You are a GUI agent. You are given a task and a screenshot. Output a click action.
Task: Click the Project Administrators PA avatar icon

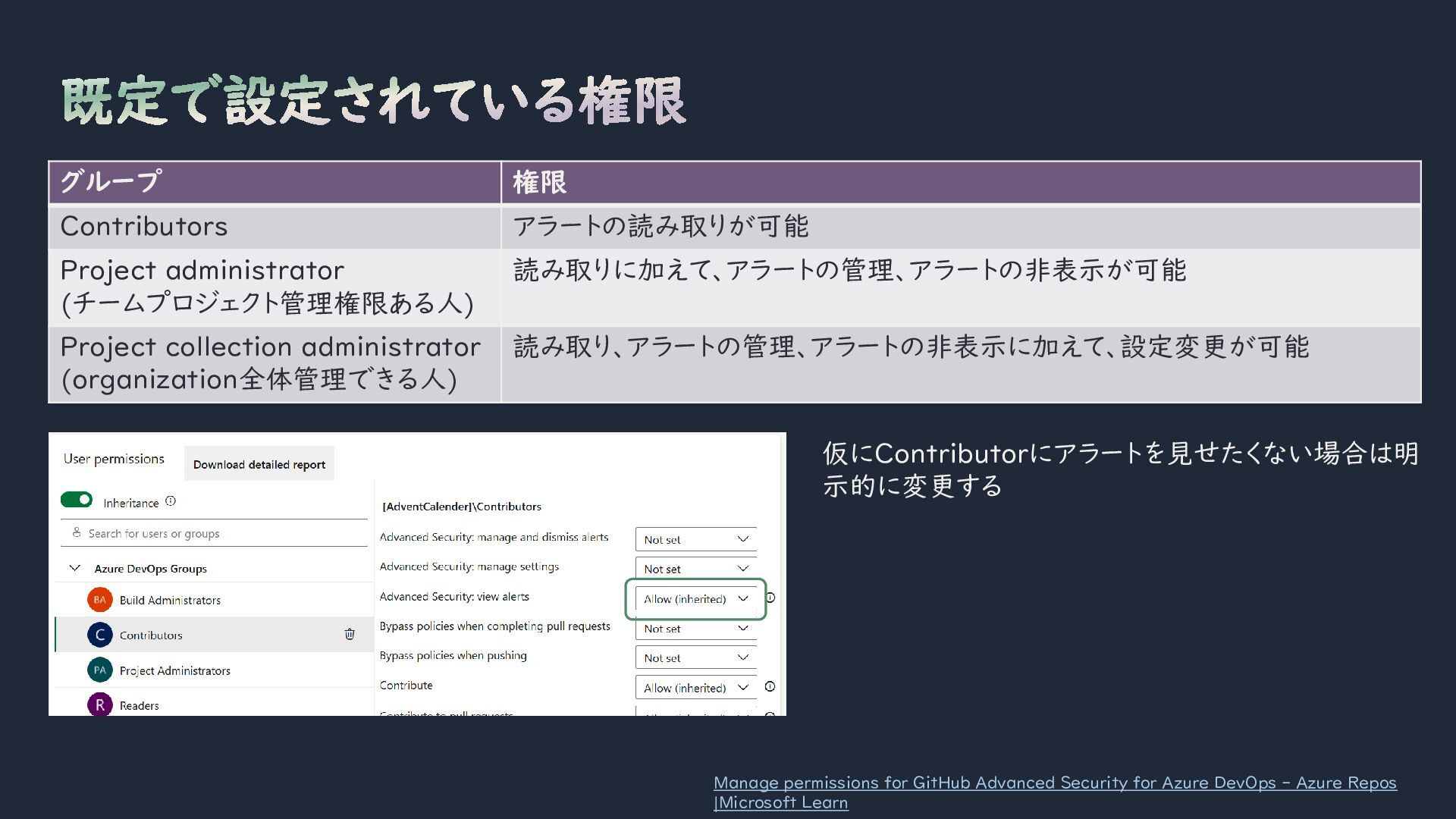point(99,670)
